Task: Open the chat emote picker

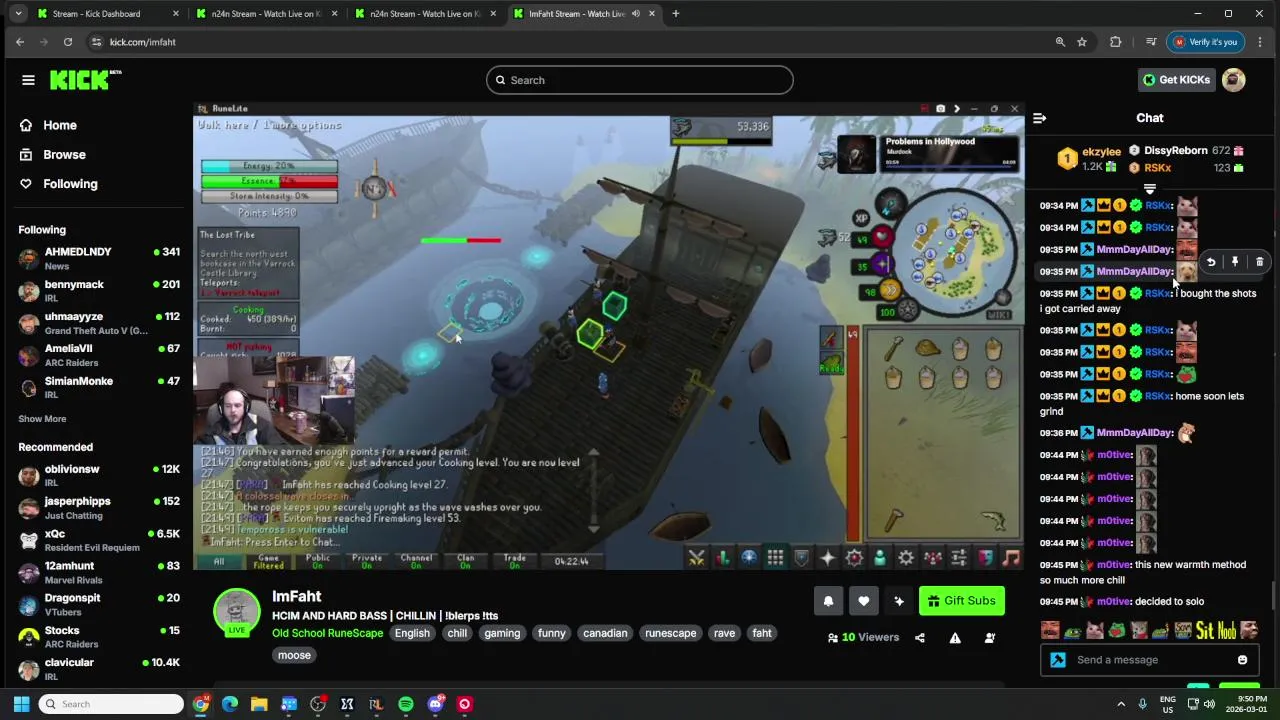Action: 1242,660
